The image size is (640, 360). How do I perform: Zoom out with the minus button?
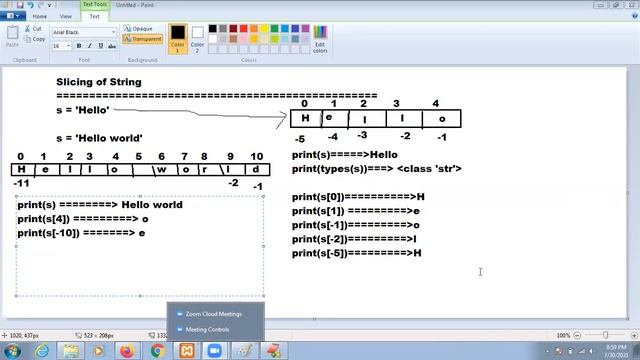(577, 335)
